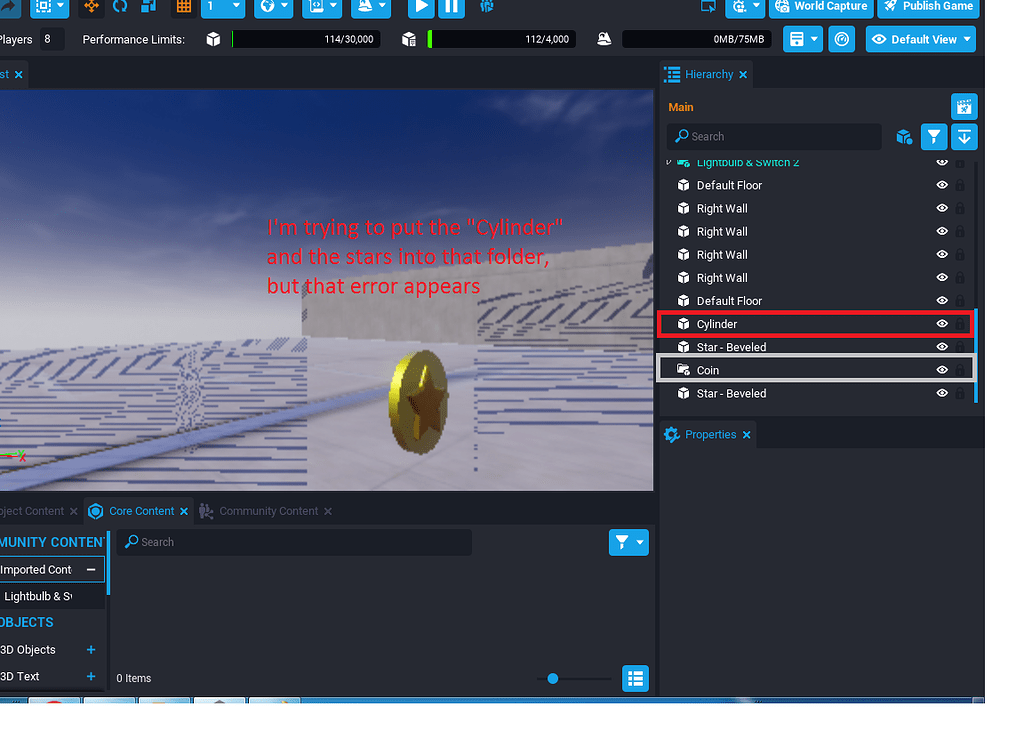
Task: Select the Translate (move) tool
Action: point(91,7)
